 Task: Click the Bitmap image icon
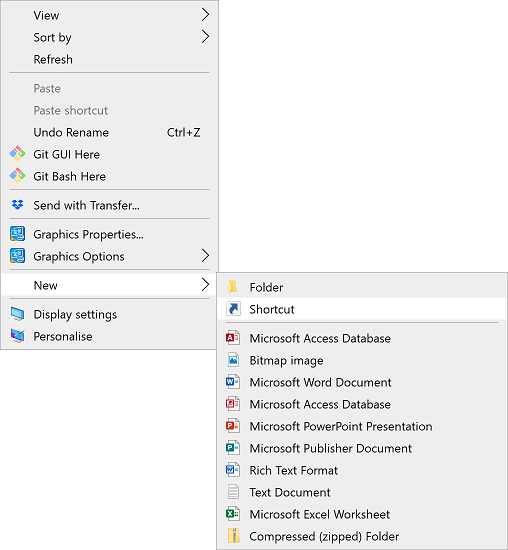point(233,360)
